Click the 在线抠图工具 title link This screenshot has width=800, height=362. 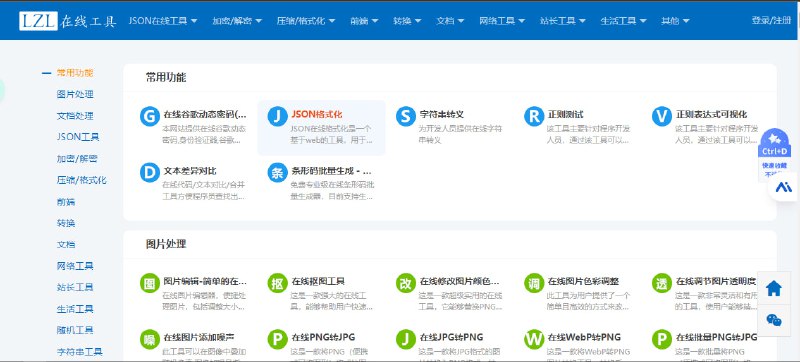tap(318, 281)
